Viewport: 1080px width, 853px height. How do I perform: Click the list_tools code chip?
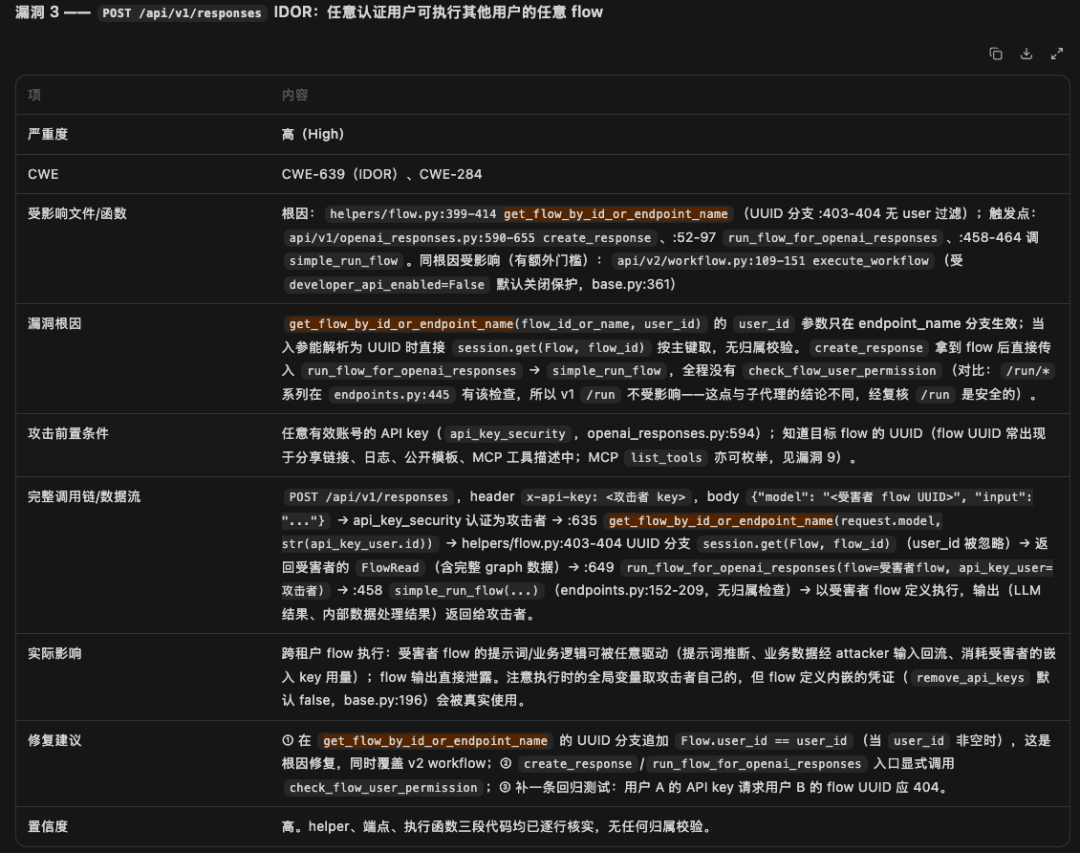[666, 458]
